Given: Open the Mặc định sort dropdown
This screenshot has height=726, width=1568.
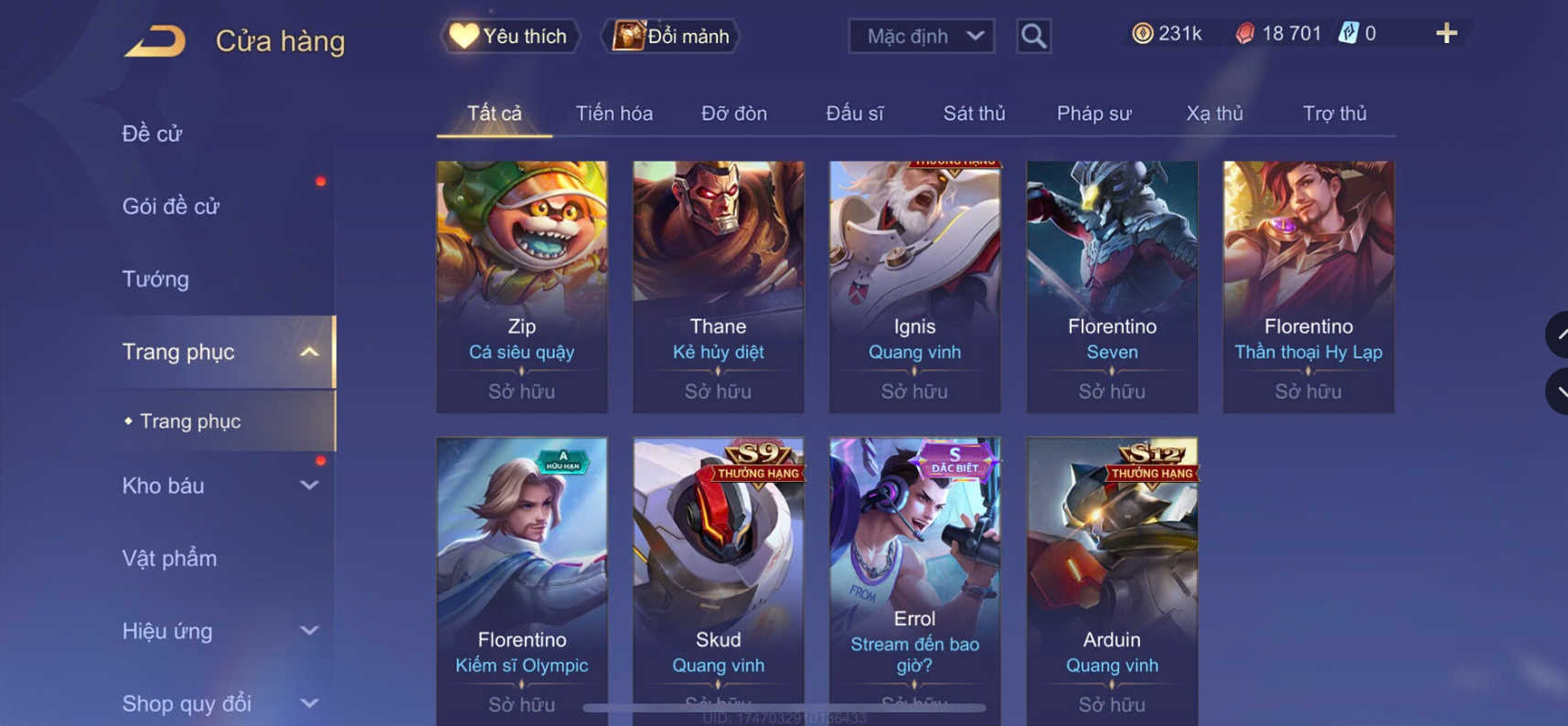Looking at the screenshot, I should pos(922,37).
